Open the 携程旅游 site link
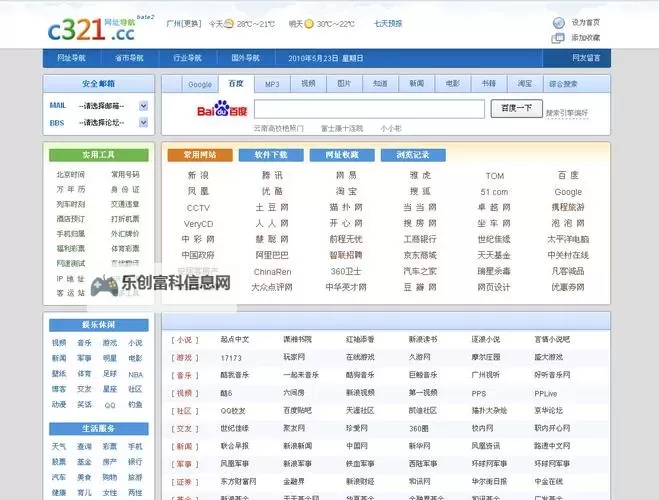The image size is (659, 500). [x=568, y=207]
